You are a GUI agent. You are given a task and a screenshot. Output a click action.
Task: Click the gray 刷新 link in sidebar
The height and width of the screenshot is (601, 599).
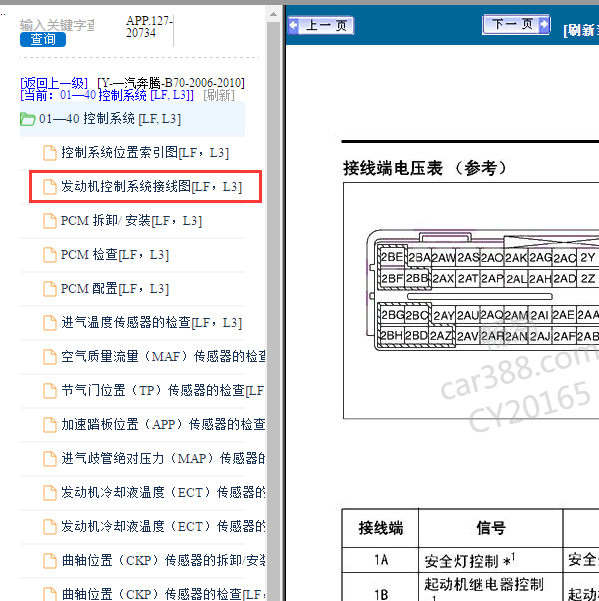(219, 95)
